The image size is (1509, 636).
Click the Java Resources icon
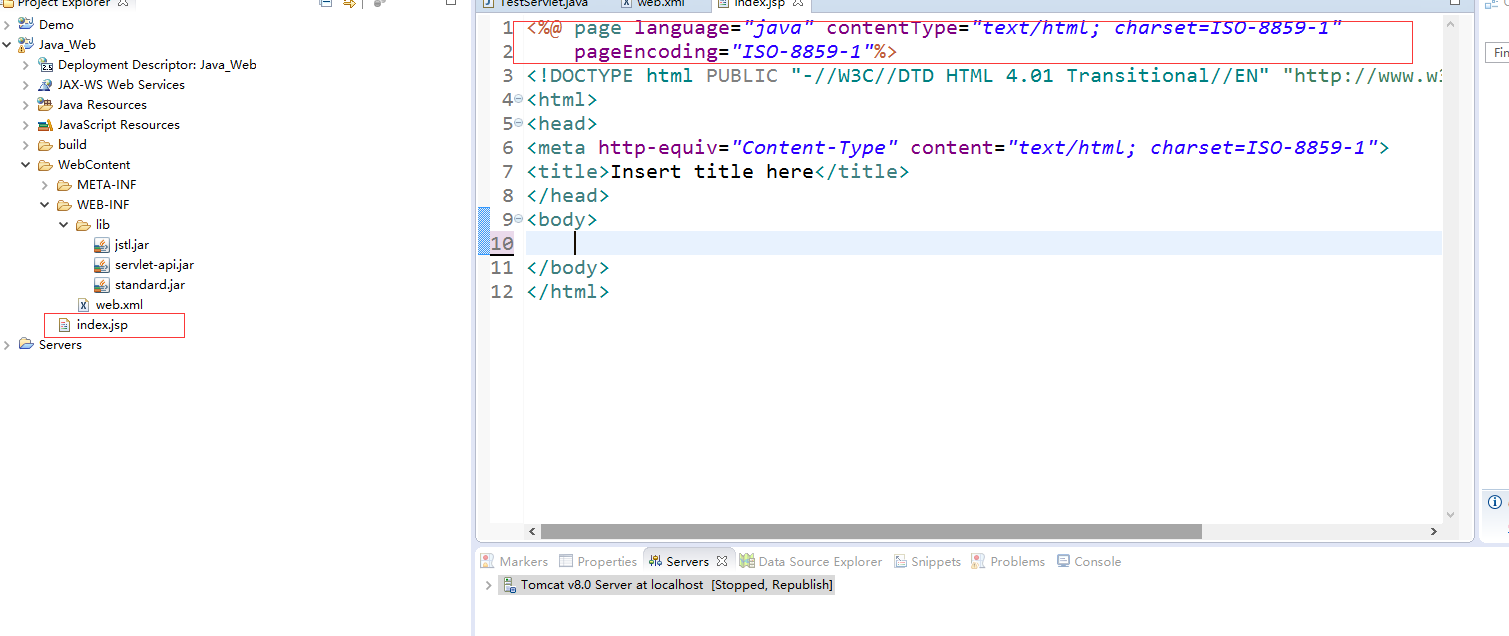pyautogui.click(x=45, y=105)
